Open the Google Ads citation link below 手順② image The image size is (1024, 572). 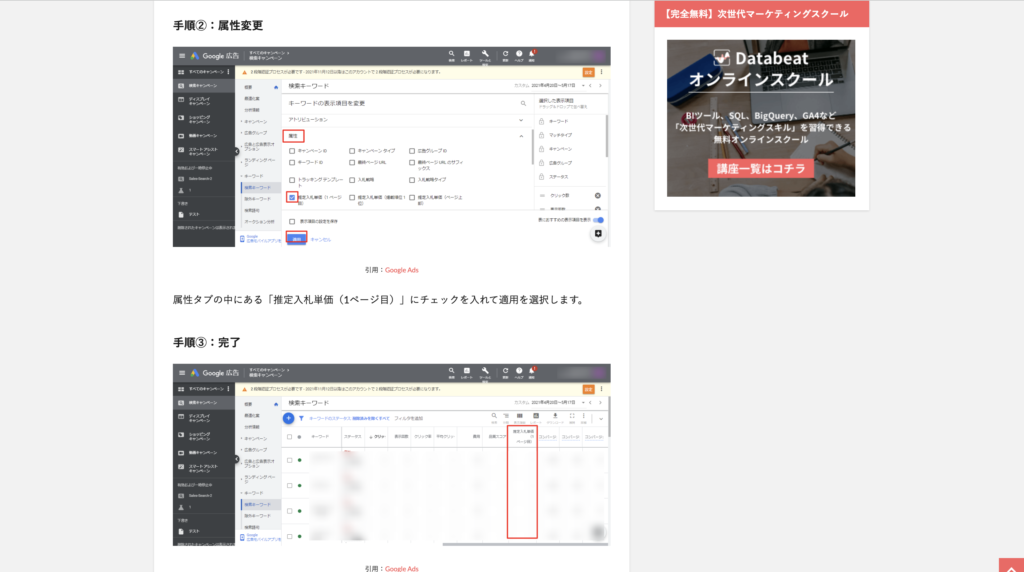coord(401,270)
